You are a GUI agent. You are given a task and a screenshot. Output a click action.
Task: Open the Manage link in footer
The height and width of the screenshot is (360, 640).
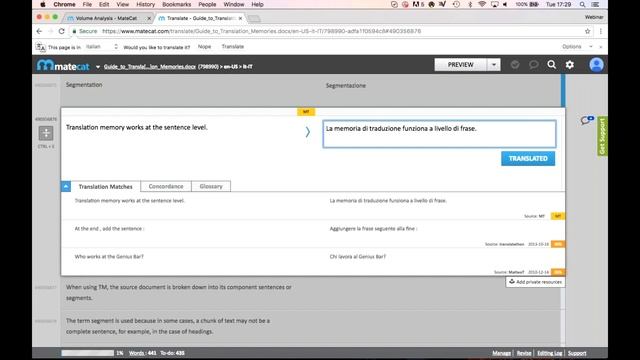click(501, 353)
